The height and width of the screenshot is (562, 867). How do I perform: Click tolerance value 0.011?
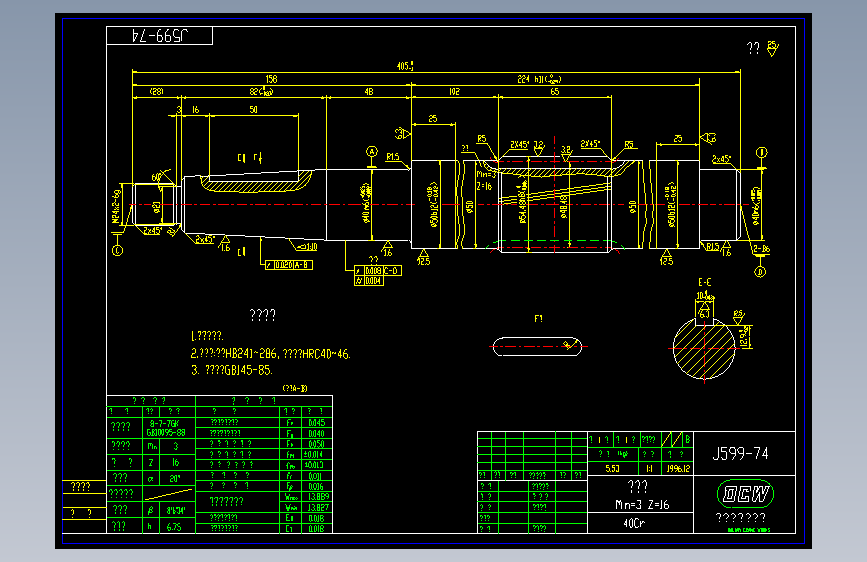coord(315,476)
